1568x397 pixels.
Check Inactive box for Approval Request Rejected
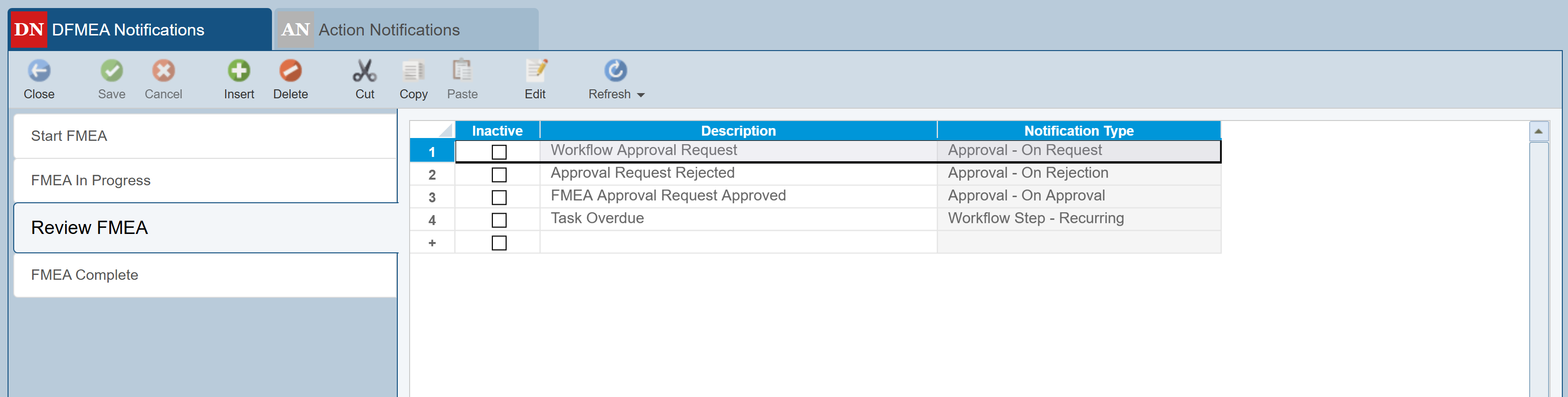[499, 175]
